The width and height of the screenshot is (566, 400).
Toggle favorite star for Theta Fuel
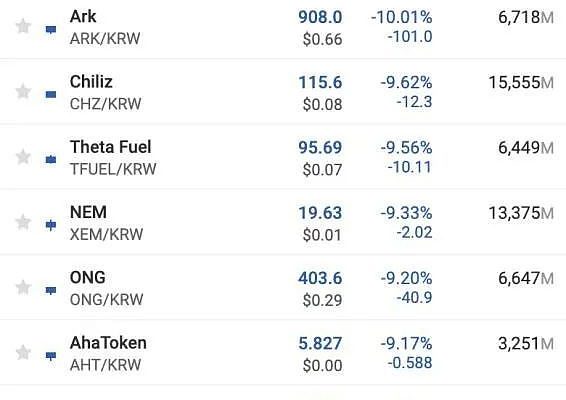pos(23,157)
